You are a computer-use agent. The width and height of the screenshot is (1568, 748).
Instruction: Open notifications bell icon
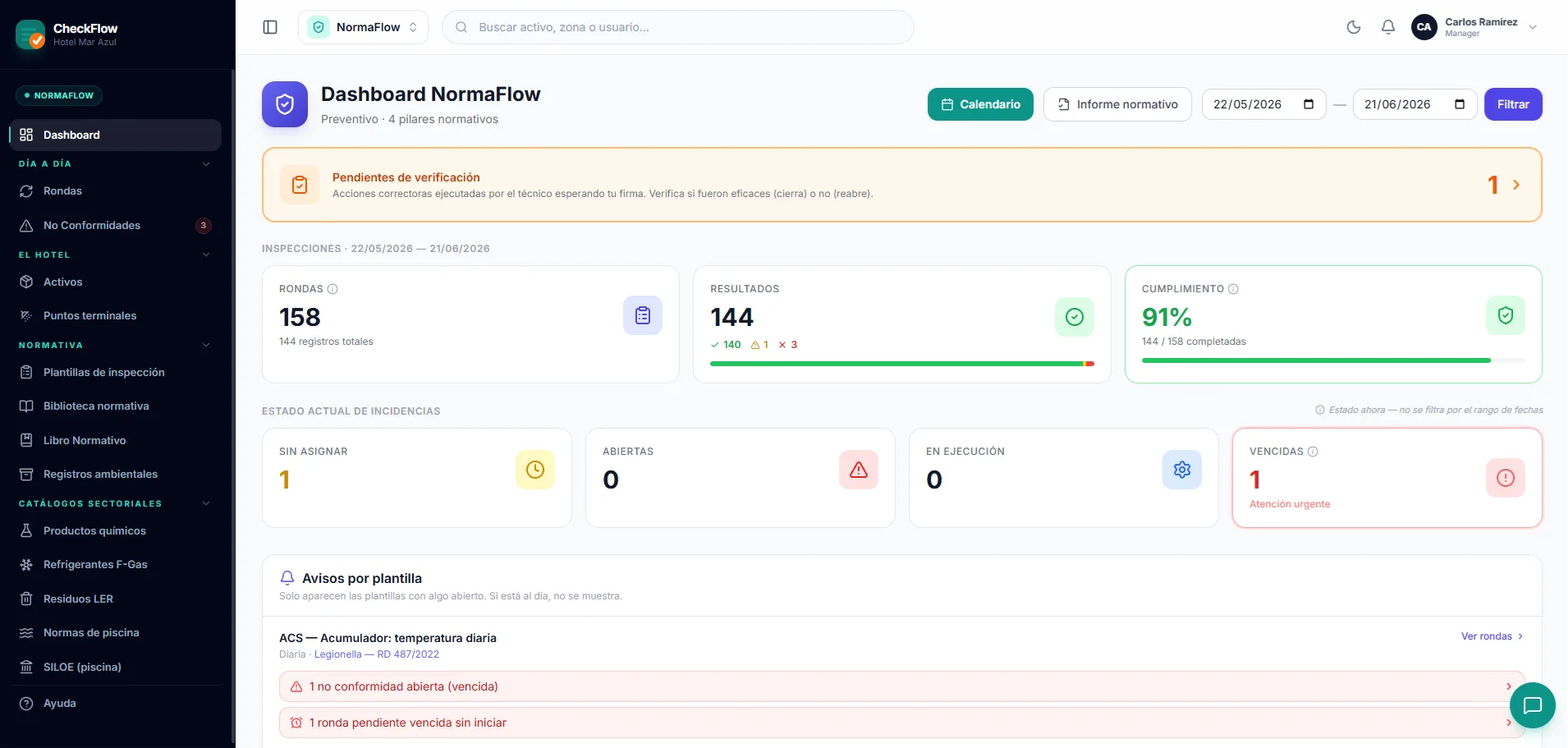(x=1388, y=27)
